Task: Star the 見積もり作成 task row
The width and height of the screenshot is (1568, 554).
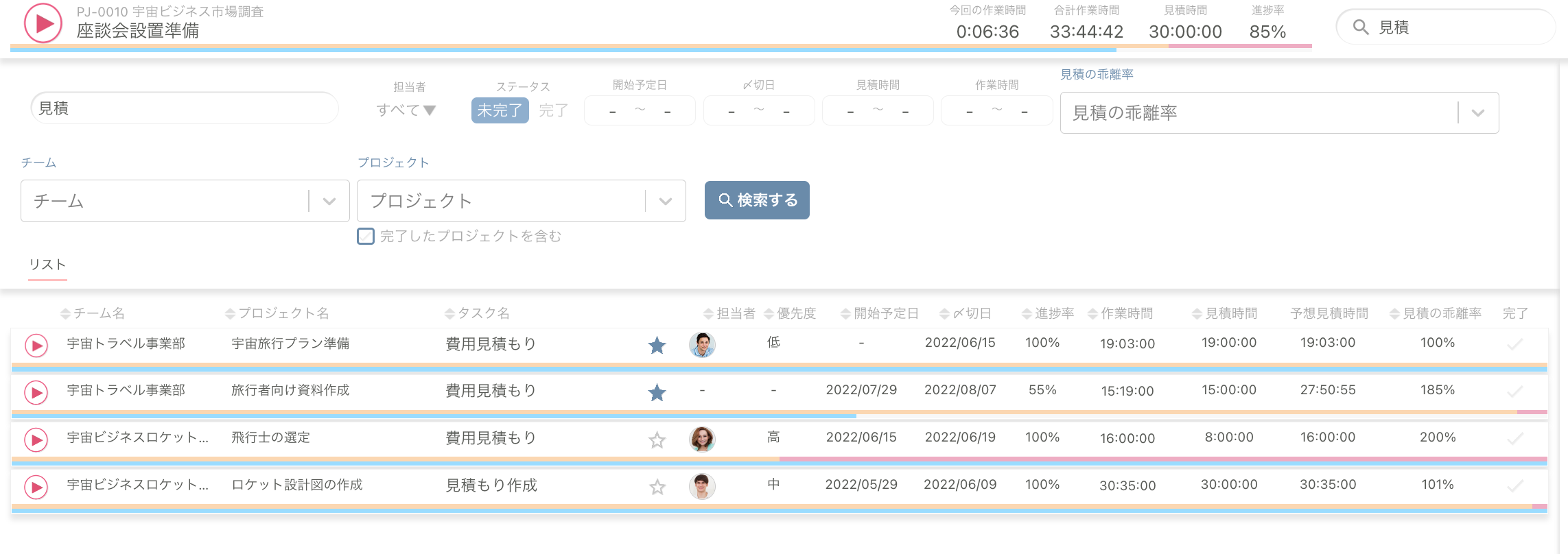Action: pos(657,487)
